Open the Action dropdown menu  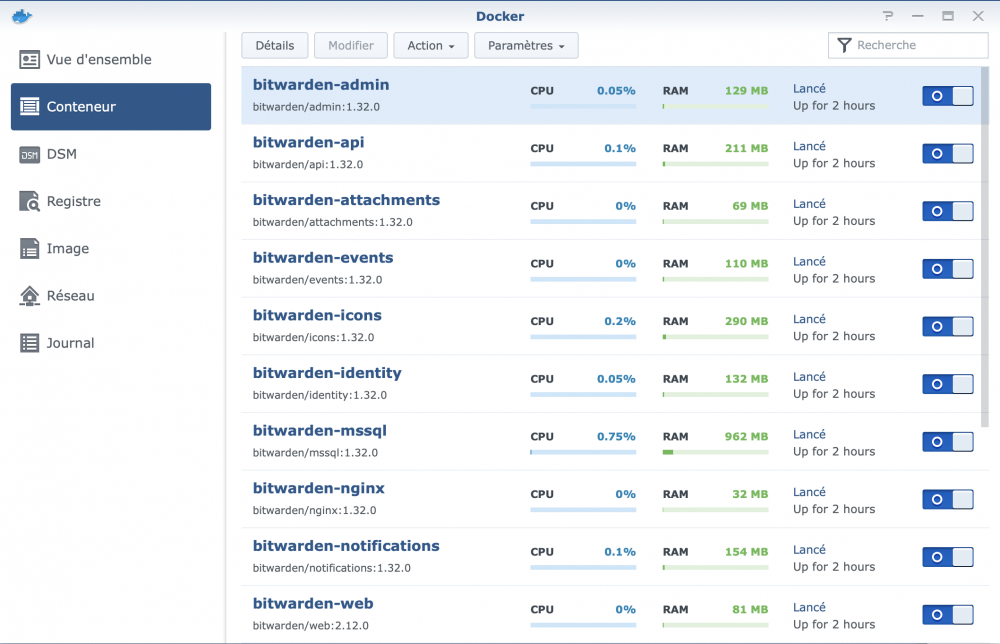point(430,46)
